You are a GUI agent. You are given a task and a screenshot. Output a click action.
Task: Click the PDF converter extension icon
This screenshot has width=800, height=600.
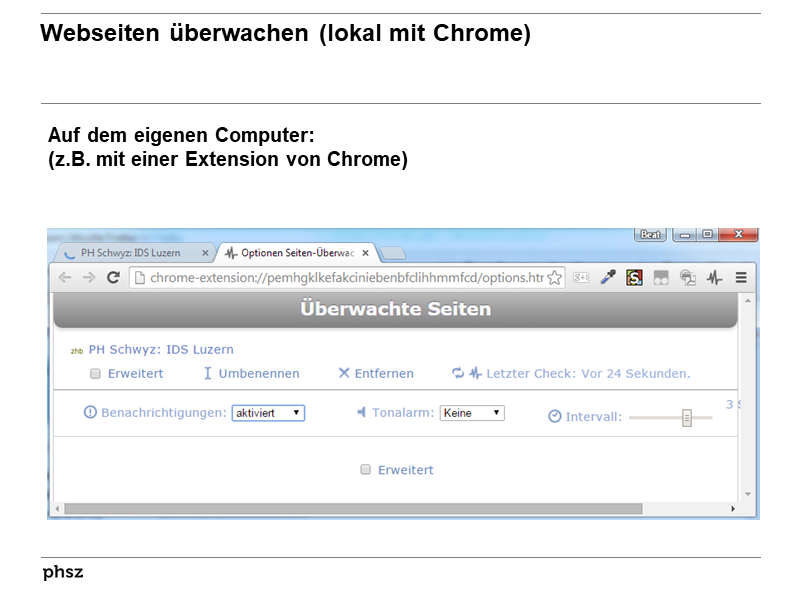[688, 278]
